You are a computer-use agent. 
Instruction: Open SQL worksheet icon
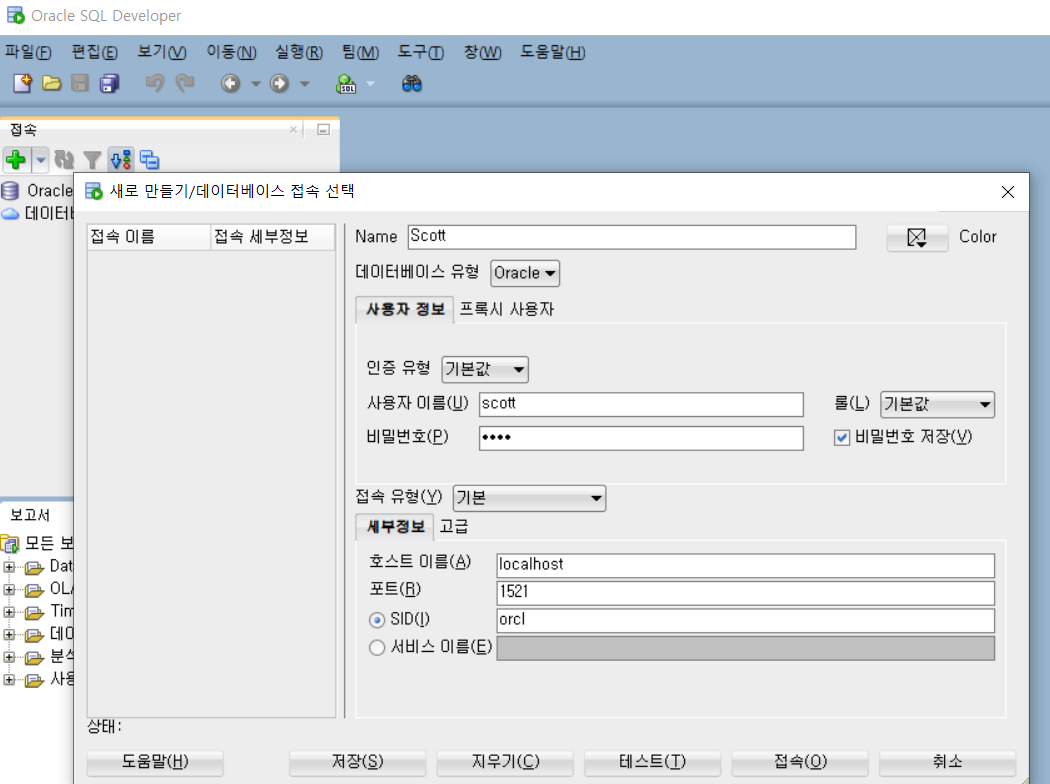coord(346,84)
